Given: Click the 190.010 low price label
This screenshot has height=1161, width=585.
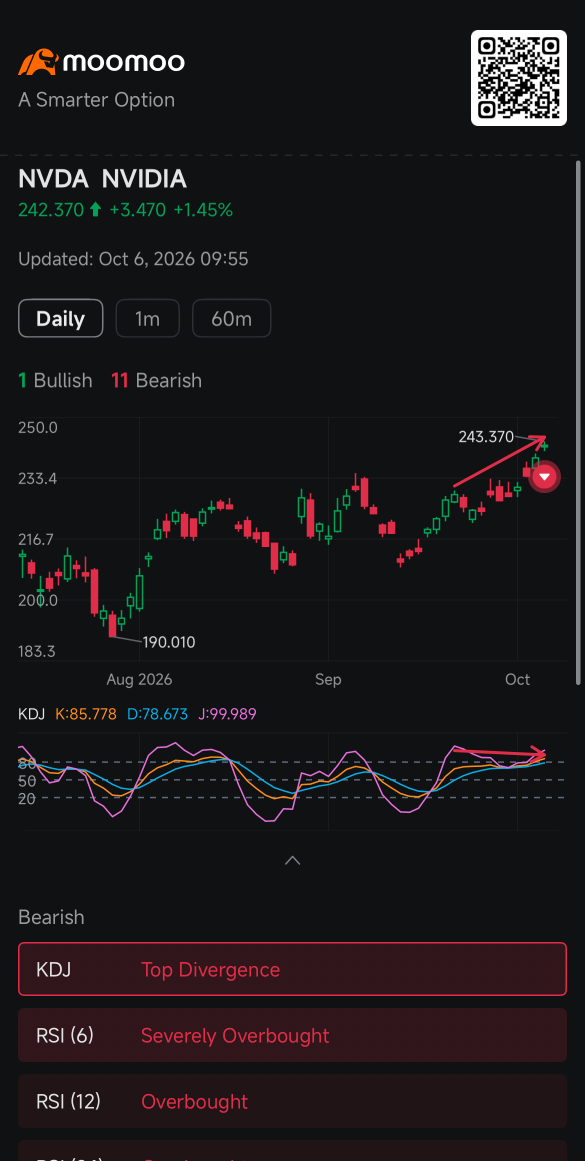Looking at the screenshot, I should 169,643.
